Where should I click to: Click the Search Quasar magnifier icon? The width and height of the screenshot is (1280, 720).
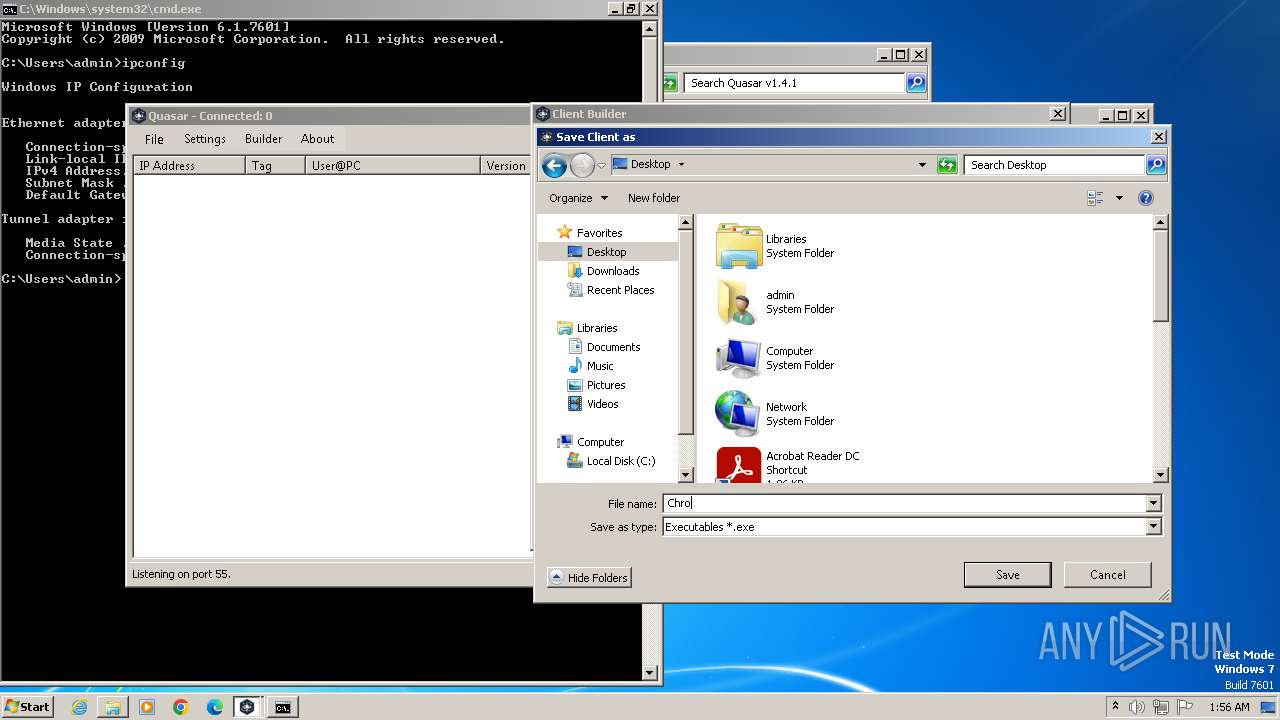916,83
